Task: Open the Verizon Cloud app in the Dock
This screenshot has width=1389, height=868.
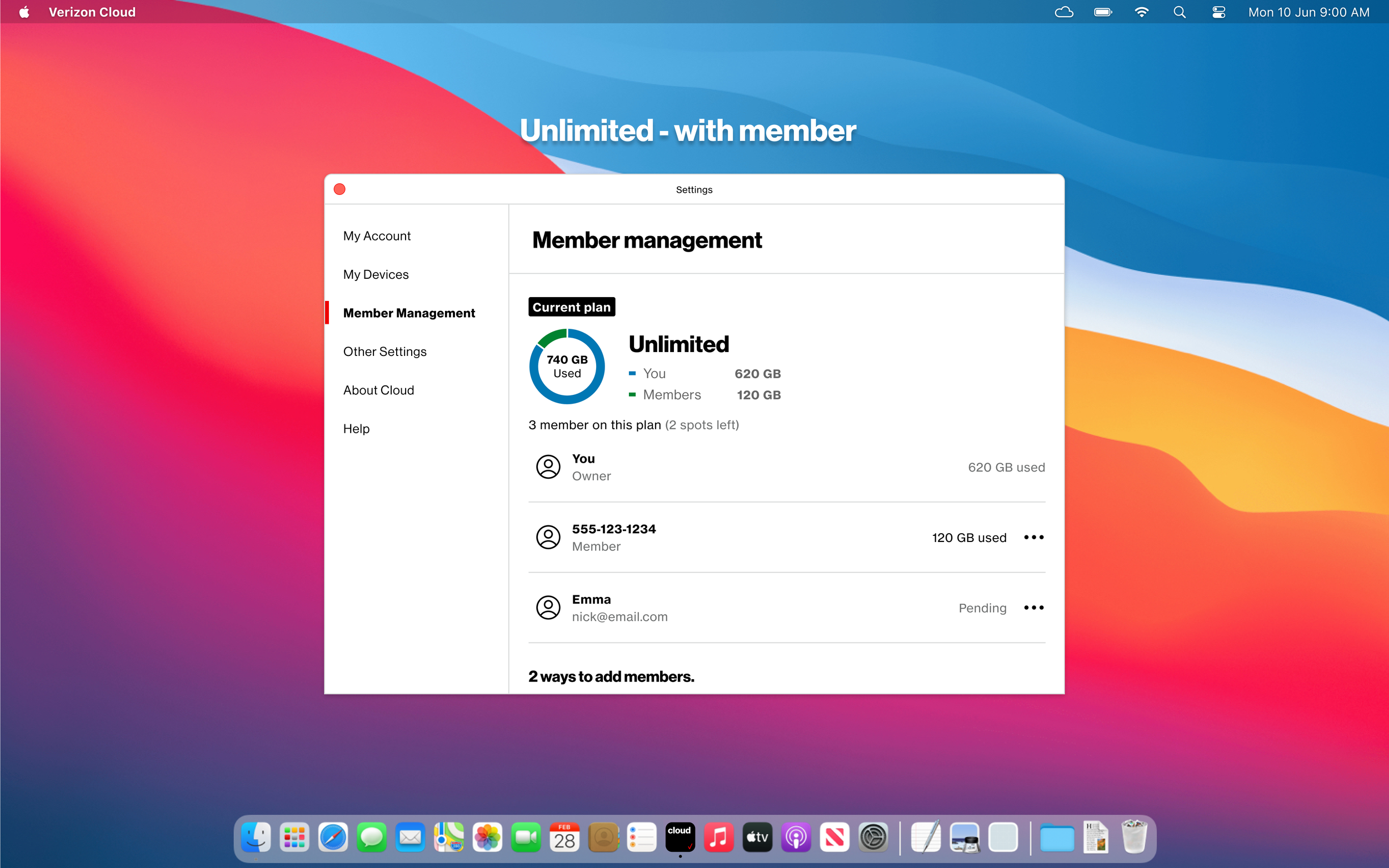Action: (x=680, y=837)
